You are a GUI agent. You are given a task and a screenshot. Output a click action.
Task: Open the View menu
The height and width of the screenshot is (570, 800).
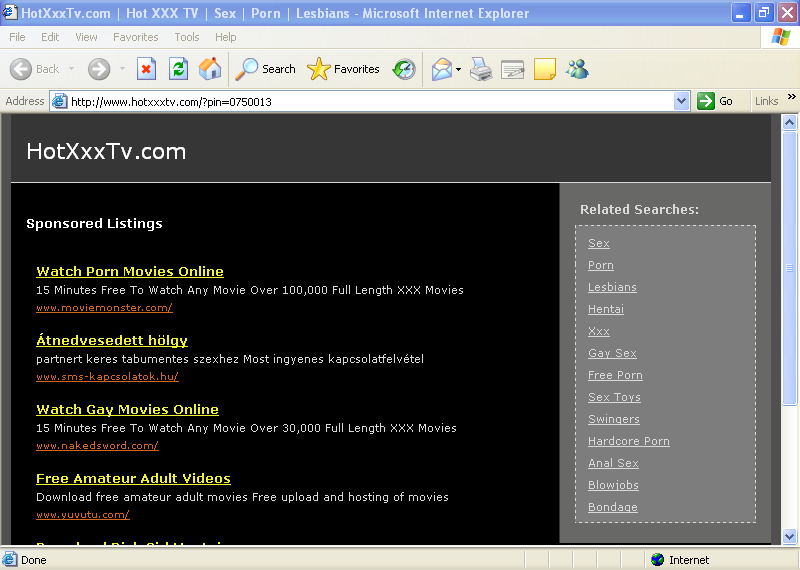pos(86,37)
